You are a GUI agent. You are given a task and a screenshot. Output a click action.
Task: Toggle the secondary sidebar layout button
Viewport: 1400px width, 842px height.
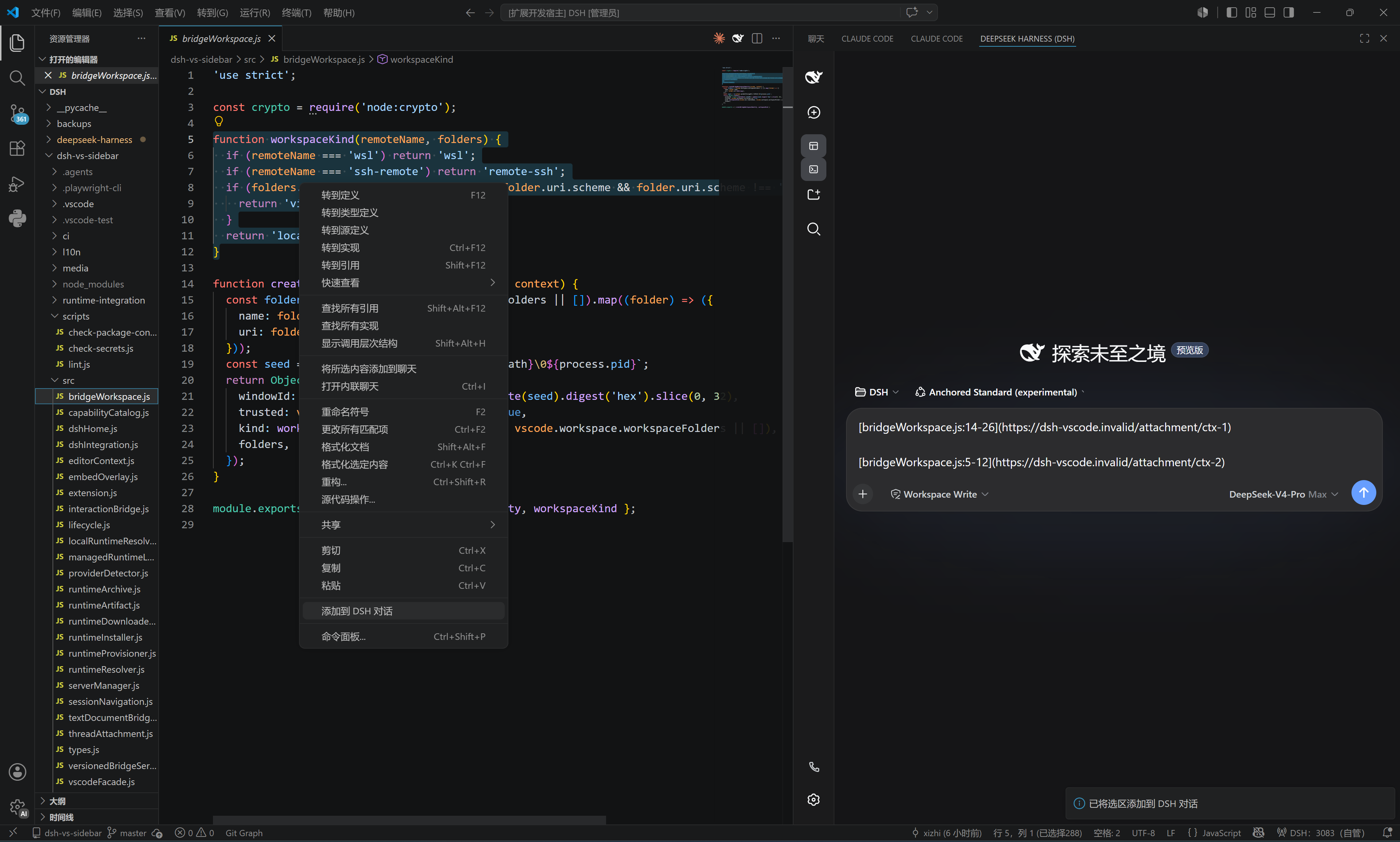(1288, 12)
